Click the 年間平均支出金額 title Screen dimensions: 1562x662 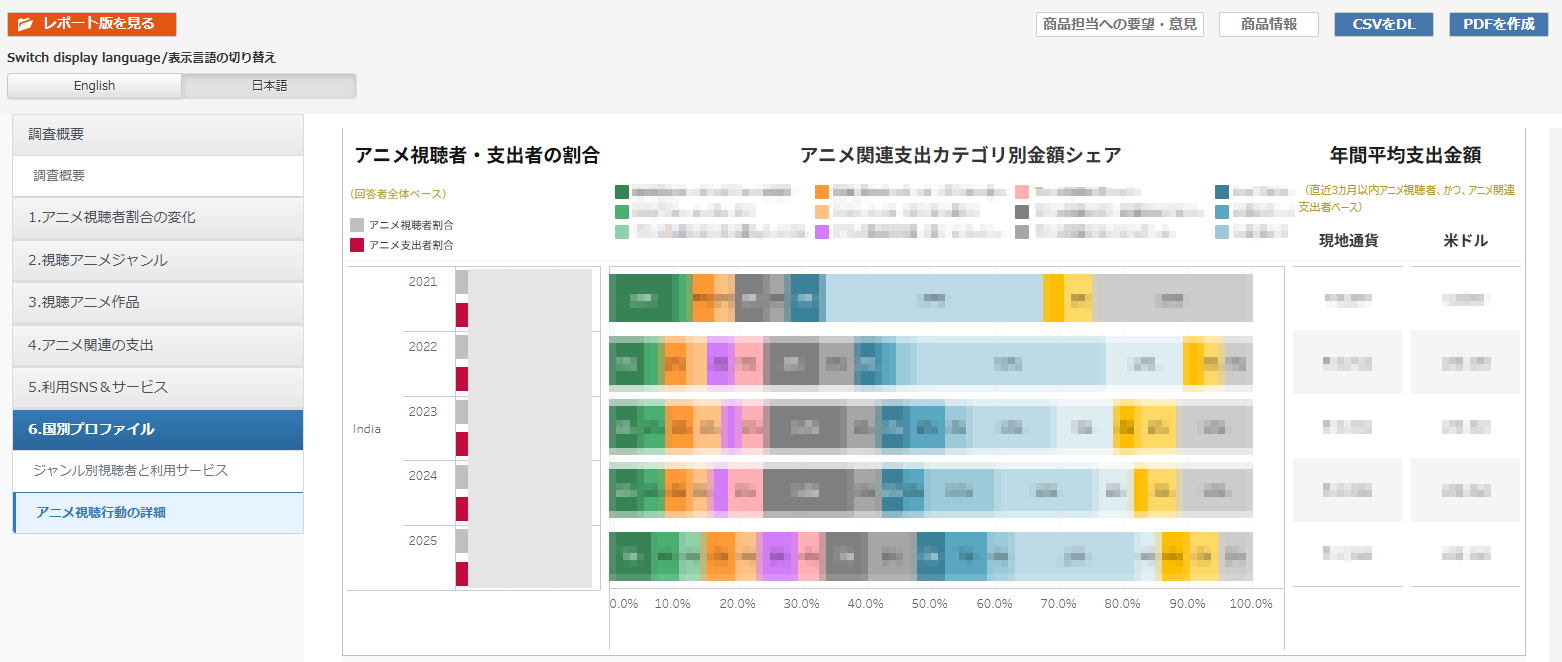point(1405,155)
